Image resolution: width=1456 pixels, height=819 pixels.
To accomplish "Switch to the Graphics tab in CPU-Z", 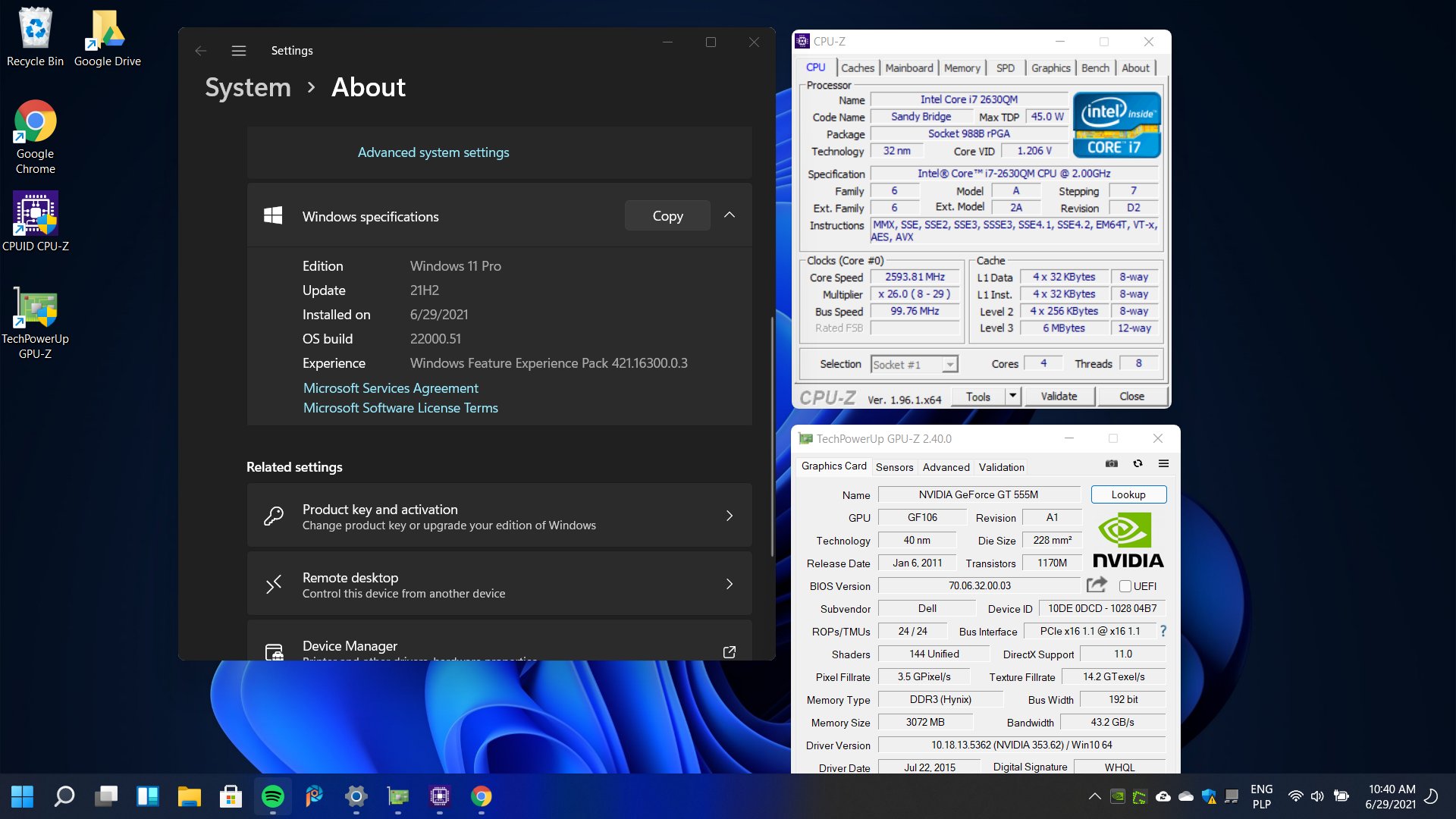I will pyautogui.click(x=1051, y=67).
